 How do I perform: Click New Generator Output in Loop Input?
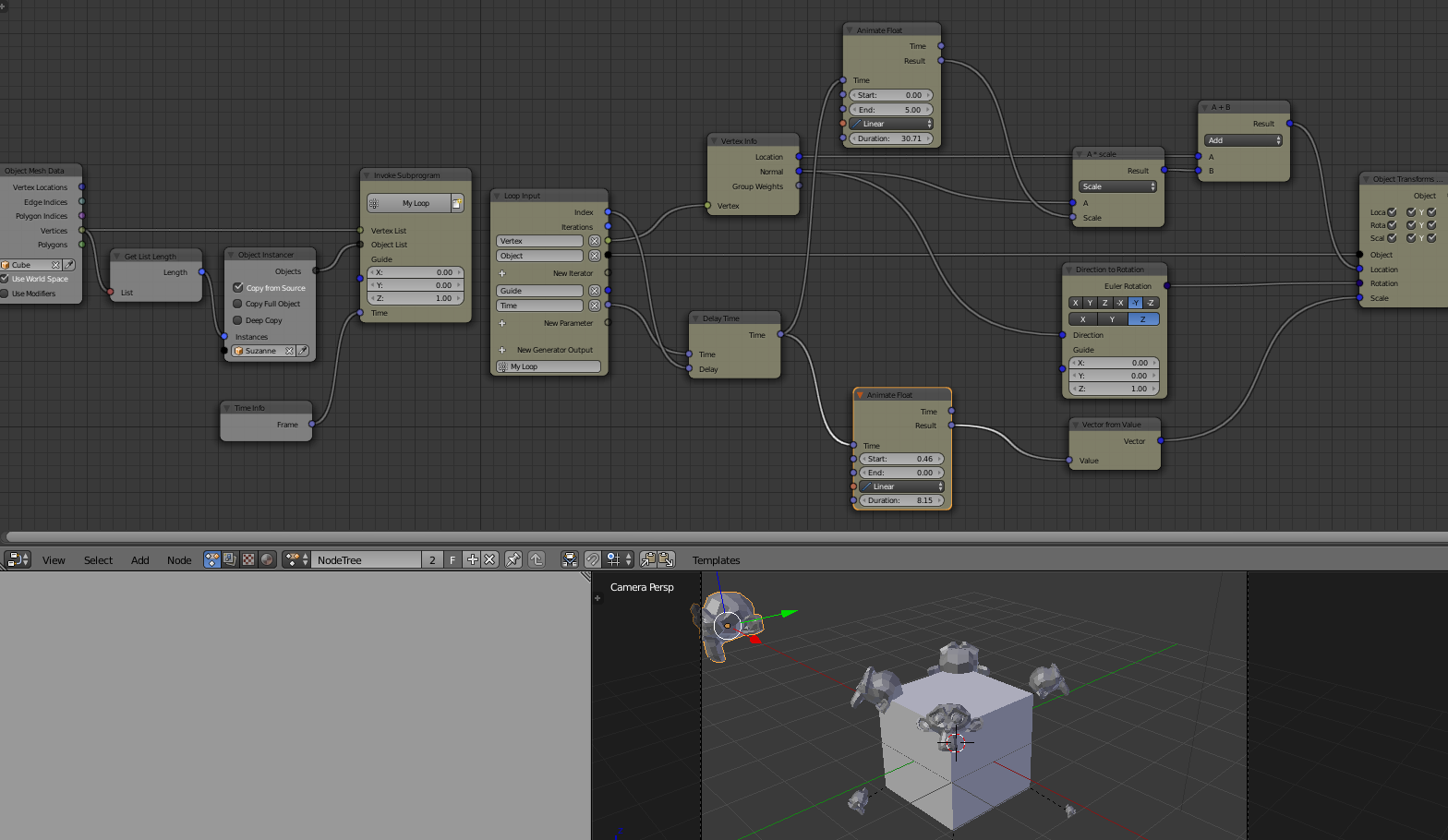tap(549, 350)
